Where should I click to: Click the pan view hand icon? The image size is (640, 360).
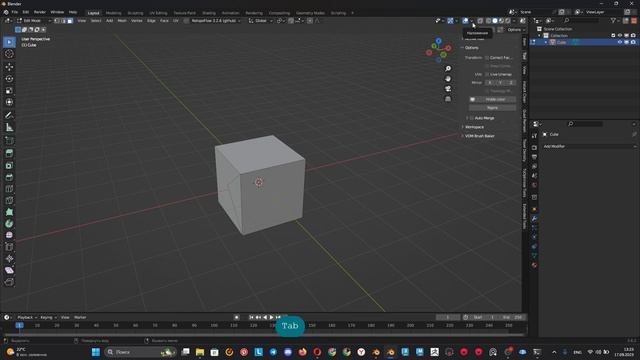point(448,79)
